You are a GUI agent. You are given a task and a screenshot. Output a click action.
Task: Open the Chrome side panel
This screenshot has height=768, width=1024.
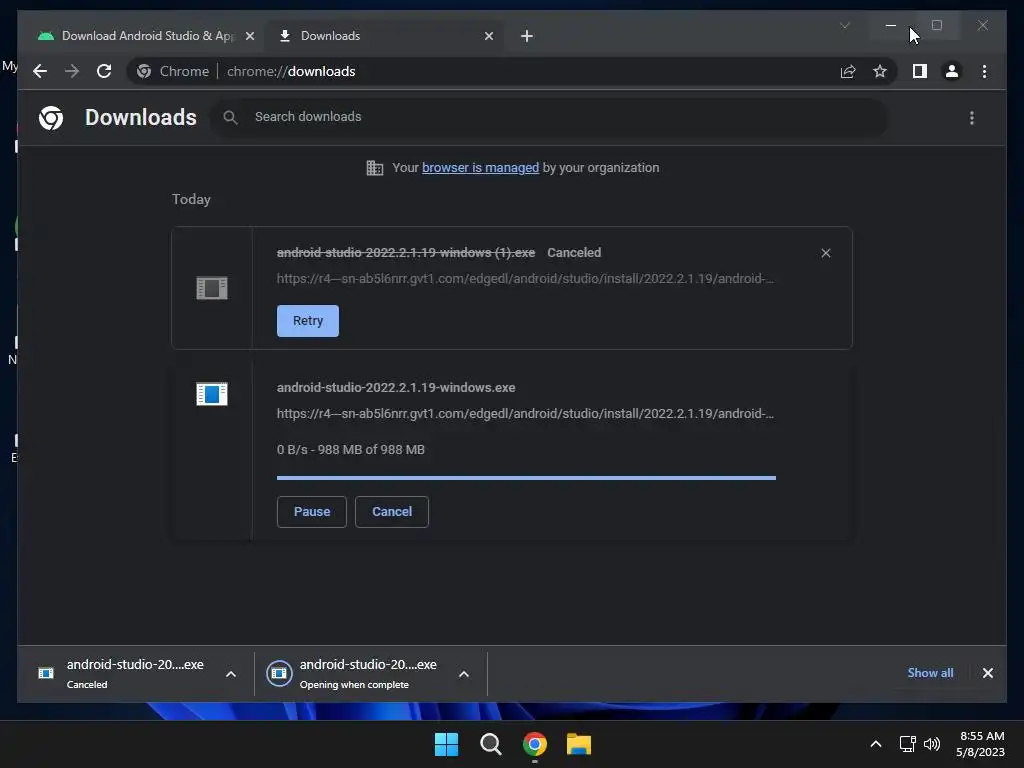click(x=920, y=71)
